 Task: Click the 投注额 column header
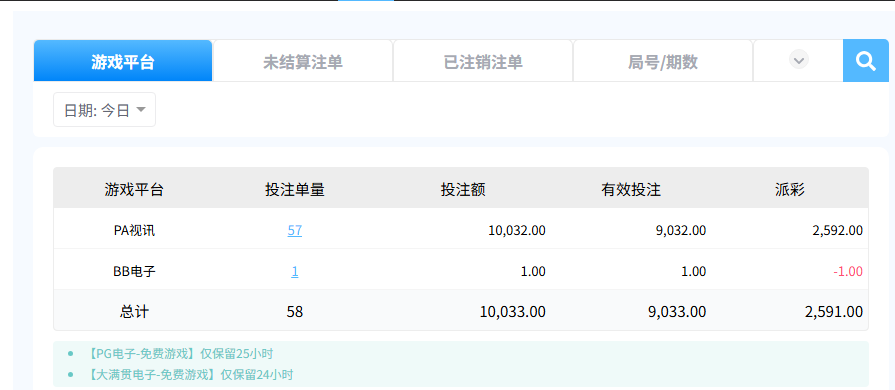pyautogui.click(x=463, y=190)
